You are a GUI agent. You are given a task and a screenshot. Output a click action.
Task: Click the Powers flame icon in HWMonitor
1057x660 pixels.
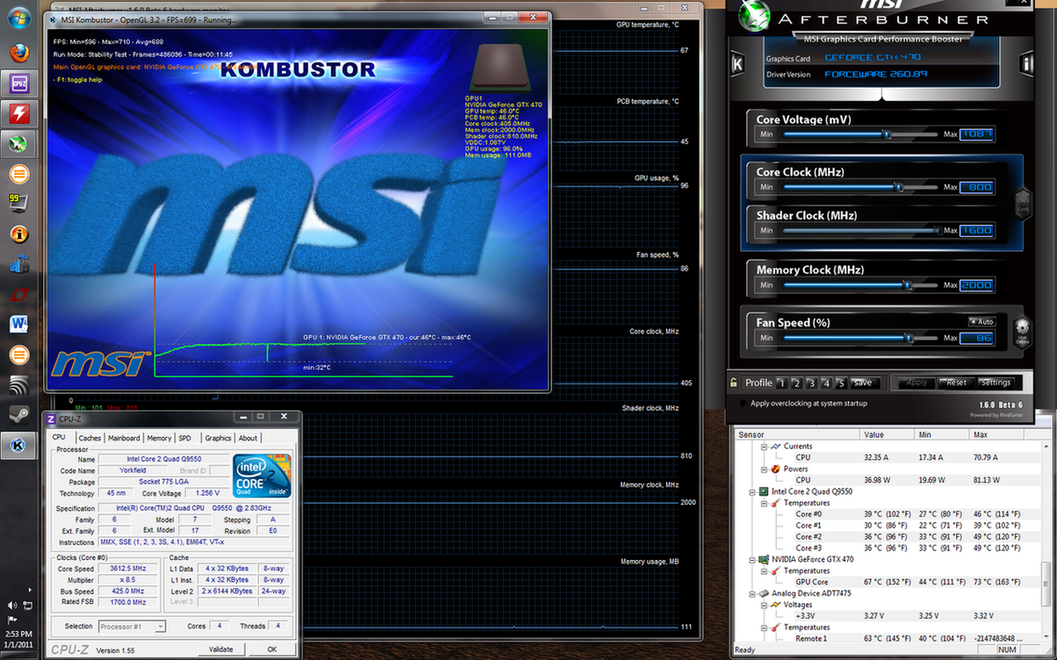click(x=775, y=469)
